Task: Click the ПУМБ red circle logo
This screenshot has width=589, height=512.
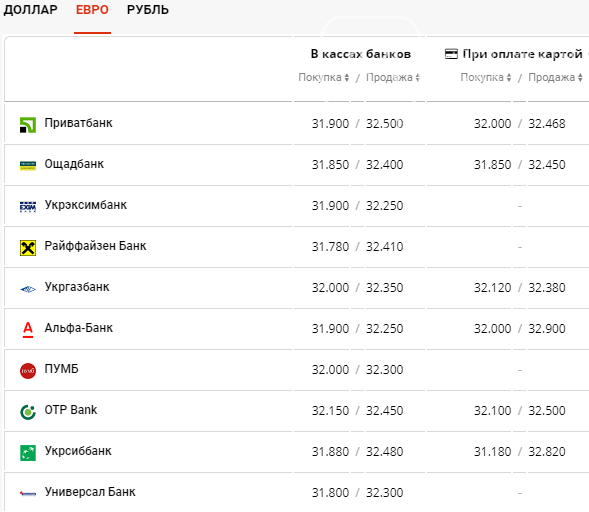Action: pos(28,371)
